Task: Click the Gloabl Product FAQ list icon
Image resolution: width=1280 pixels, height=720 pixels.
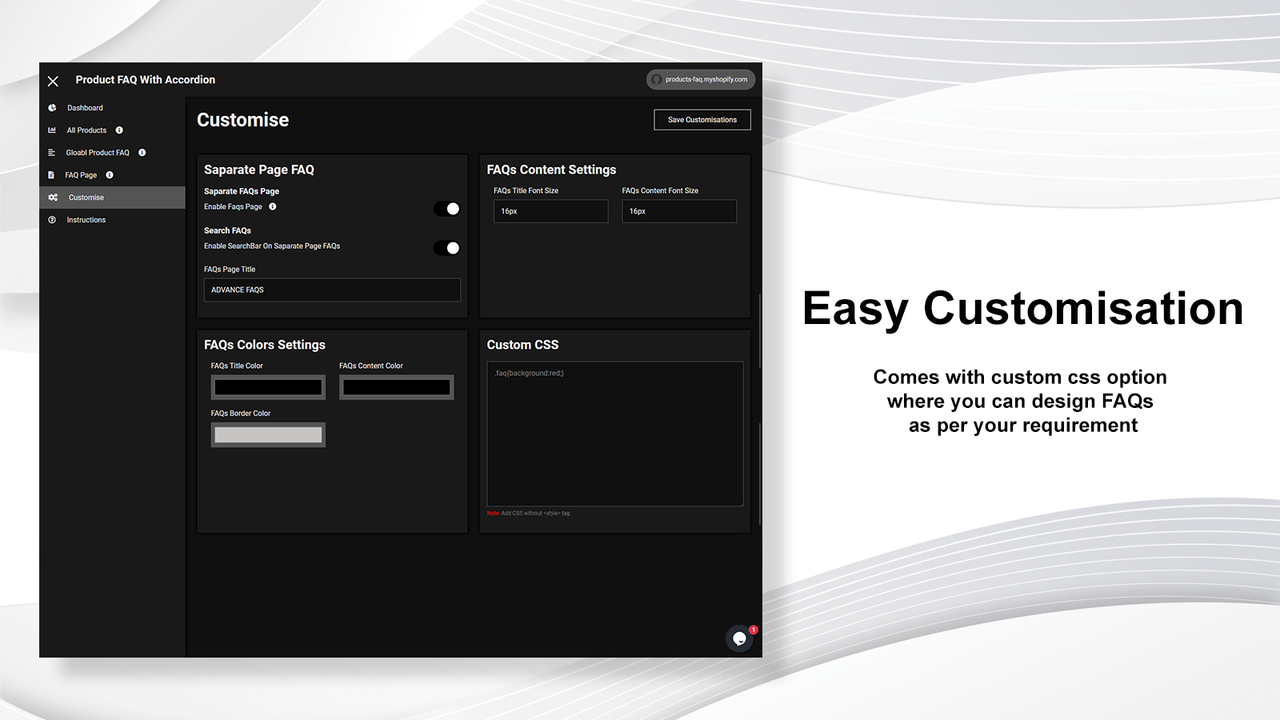Action: (x=51, y=152)
